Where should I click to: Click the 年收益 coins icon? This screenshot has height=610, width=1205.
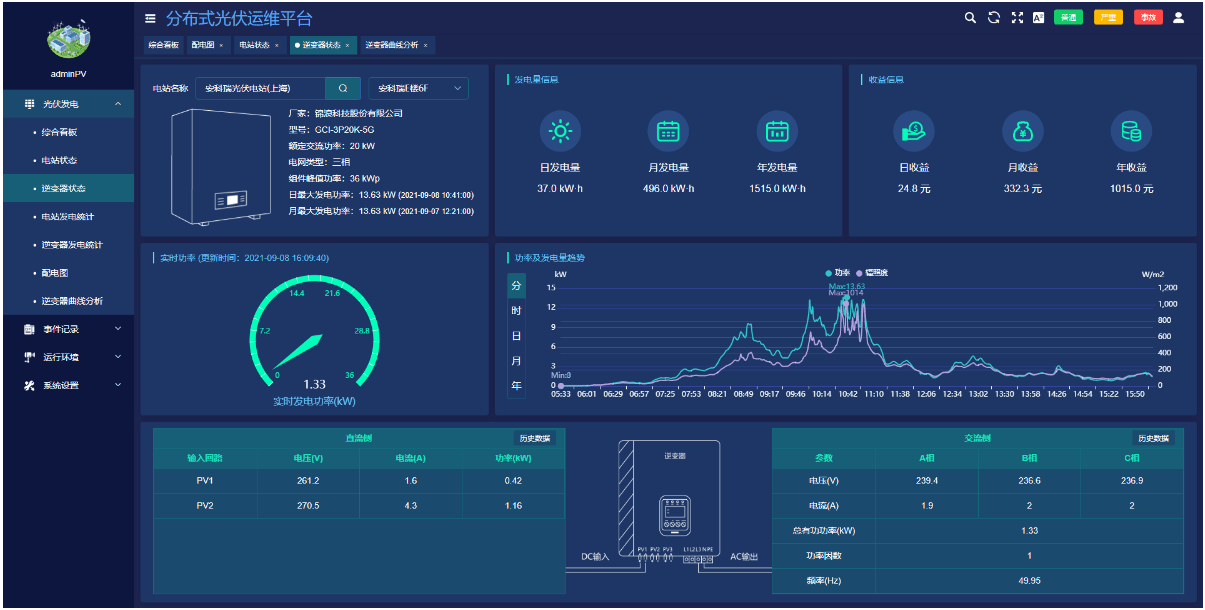pyautogui.click(x=1131, y=131)
